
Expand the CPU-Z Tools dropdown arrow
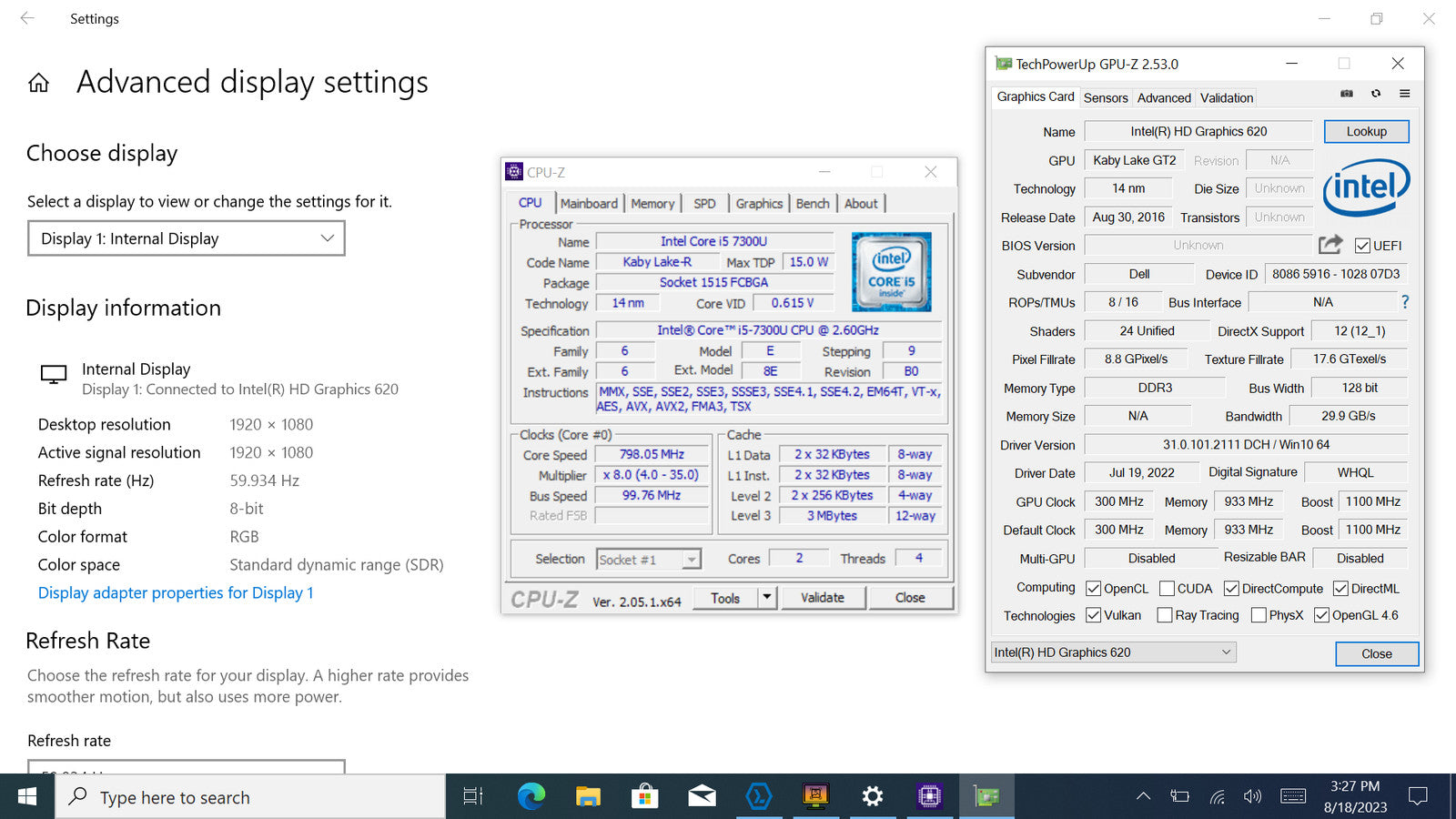(x=767, y=598)
